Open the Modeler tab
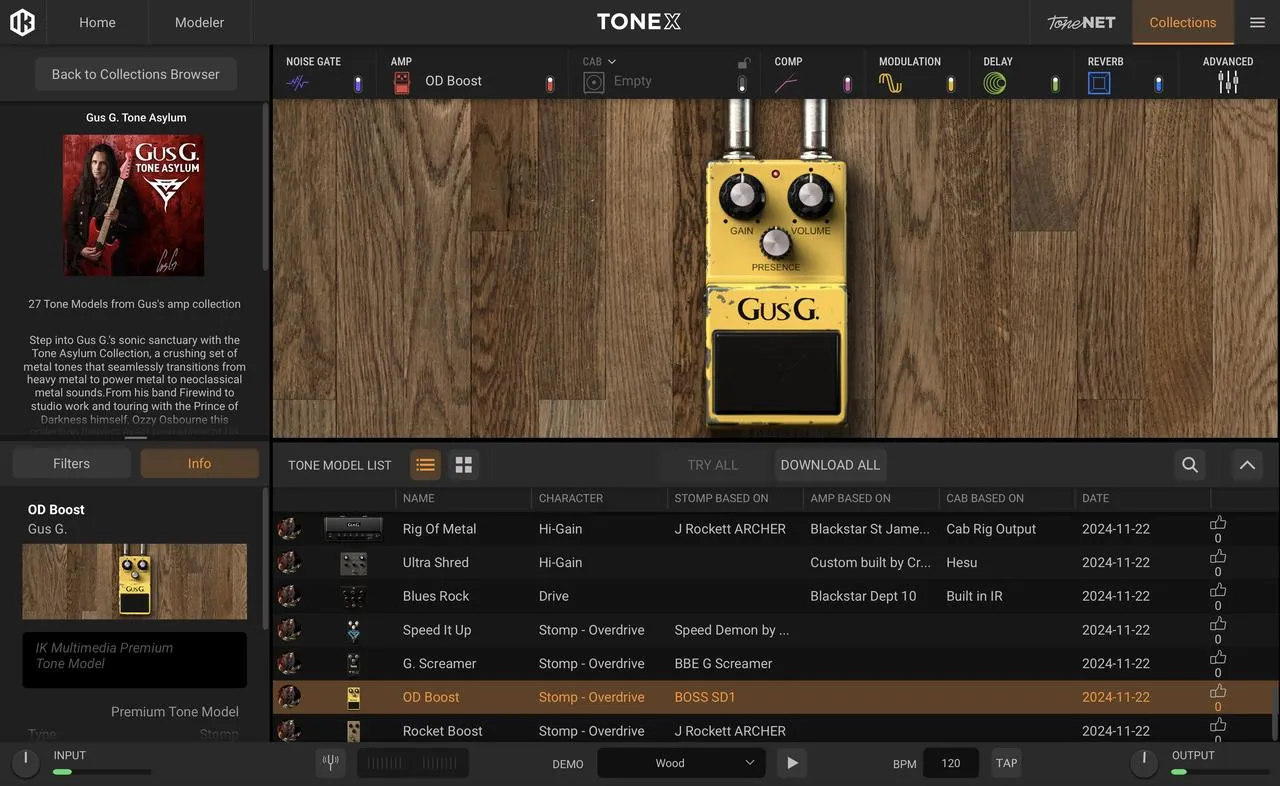This screenshot has width=1280, height=786. tap(199, 22)
